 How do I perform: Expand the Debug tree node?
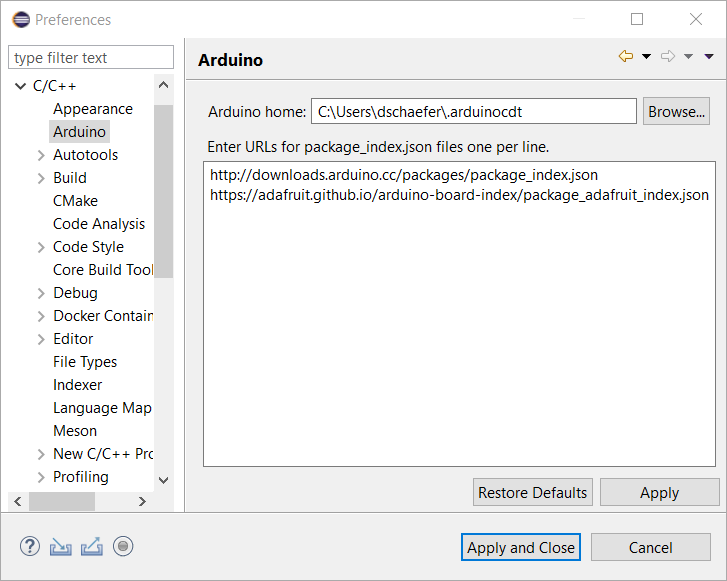point(41,293)
